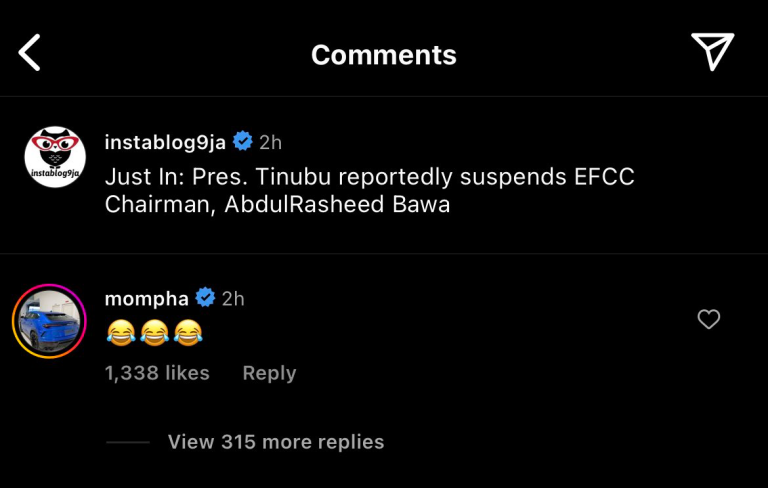Screen dimensions: 768x488
Task: Expand View 315 more replies
Action: pyautogui.click(x=275, y=442)
